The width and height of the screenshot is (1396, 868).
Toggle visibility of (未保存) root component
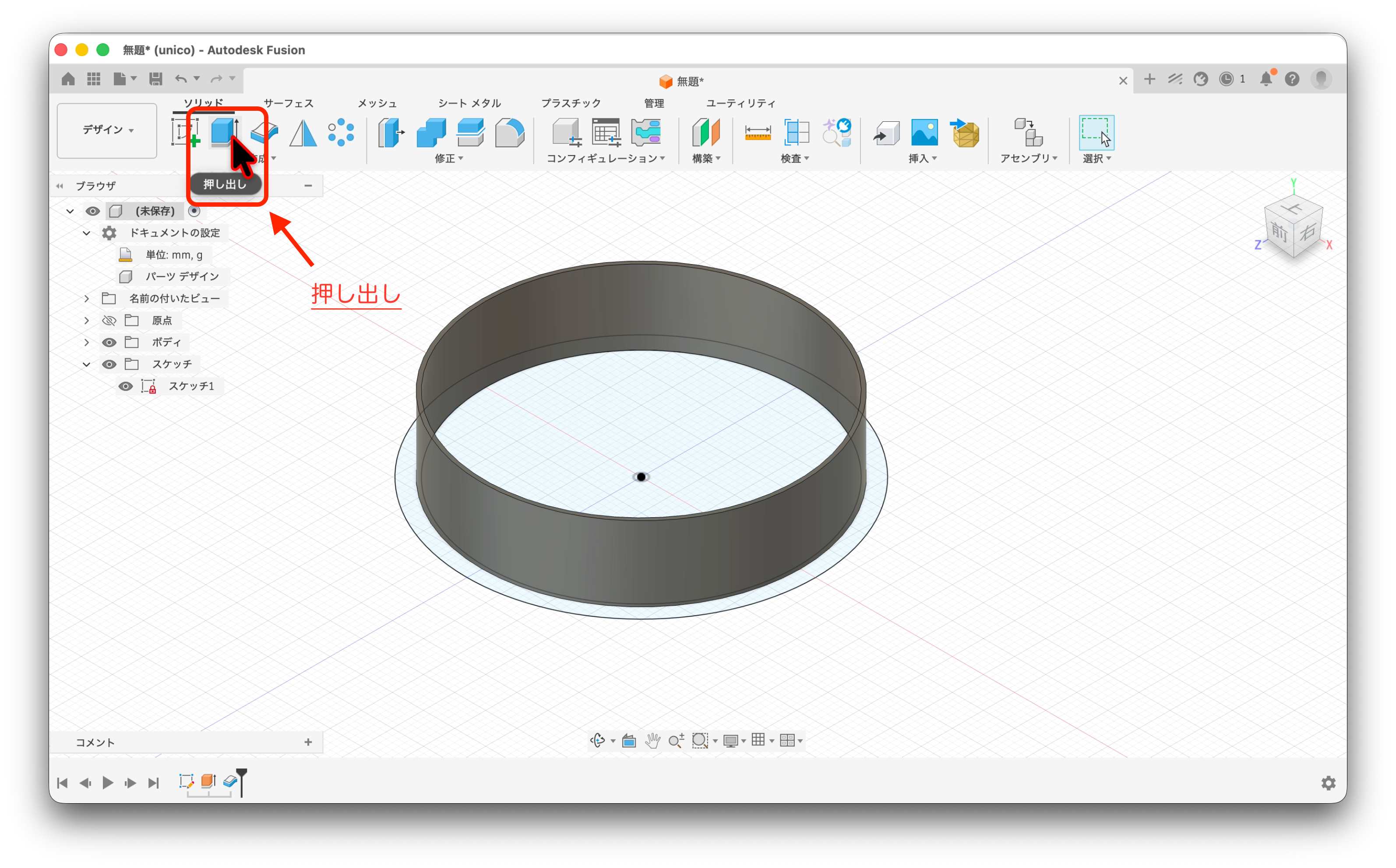pyautogui.click(x=92, y=211)
